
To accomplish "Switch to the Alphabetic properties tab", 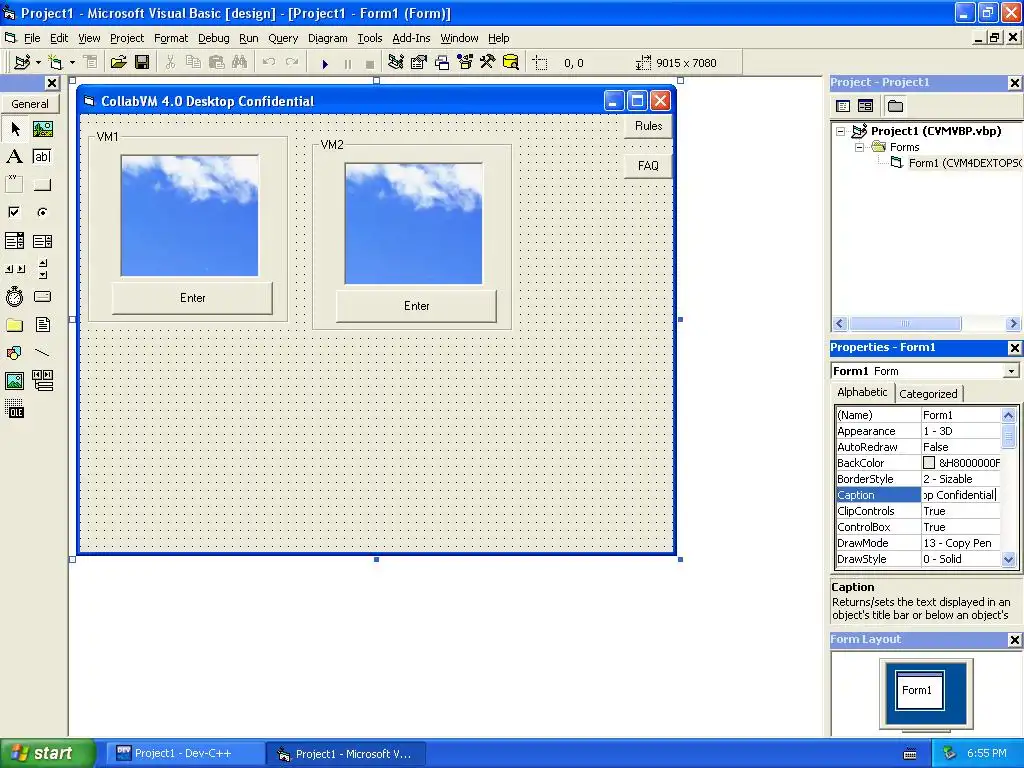I will click(862, 392).
